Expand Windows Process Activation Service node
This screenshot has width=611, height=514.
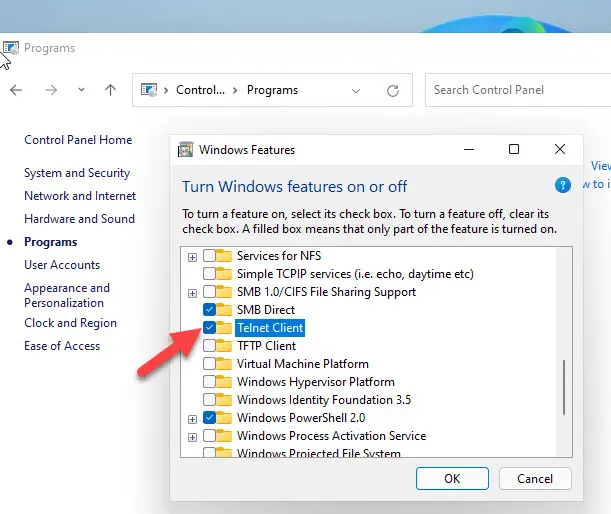(192, 437)
